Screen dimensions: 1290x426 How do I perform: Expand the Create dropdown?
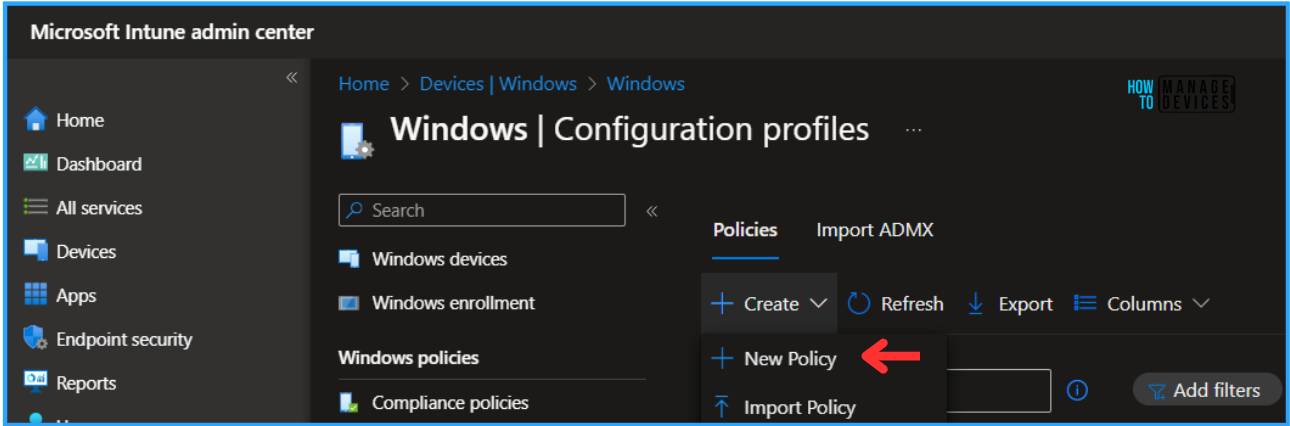[x=769, y=304]
